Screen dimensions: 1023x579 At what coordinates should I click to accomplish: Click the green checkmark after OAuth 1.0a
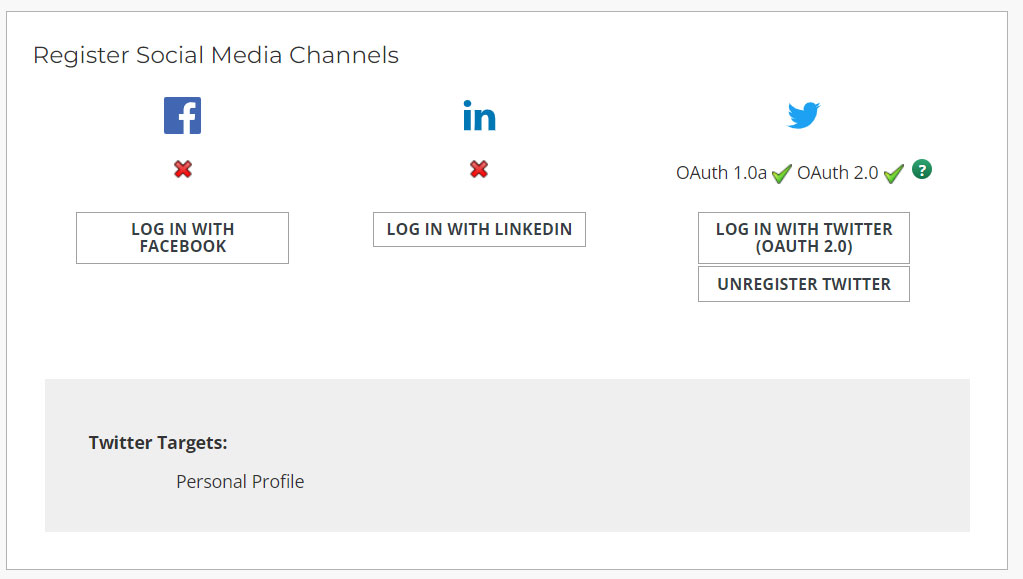click(x=782, y=173)
